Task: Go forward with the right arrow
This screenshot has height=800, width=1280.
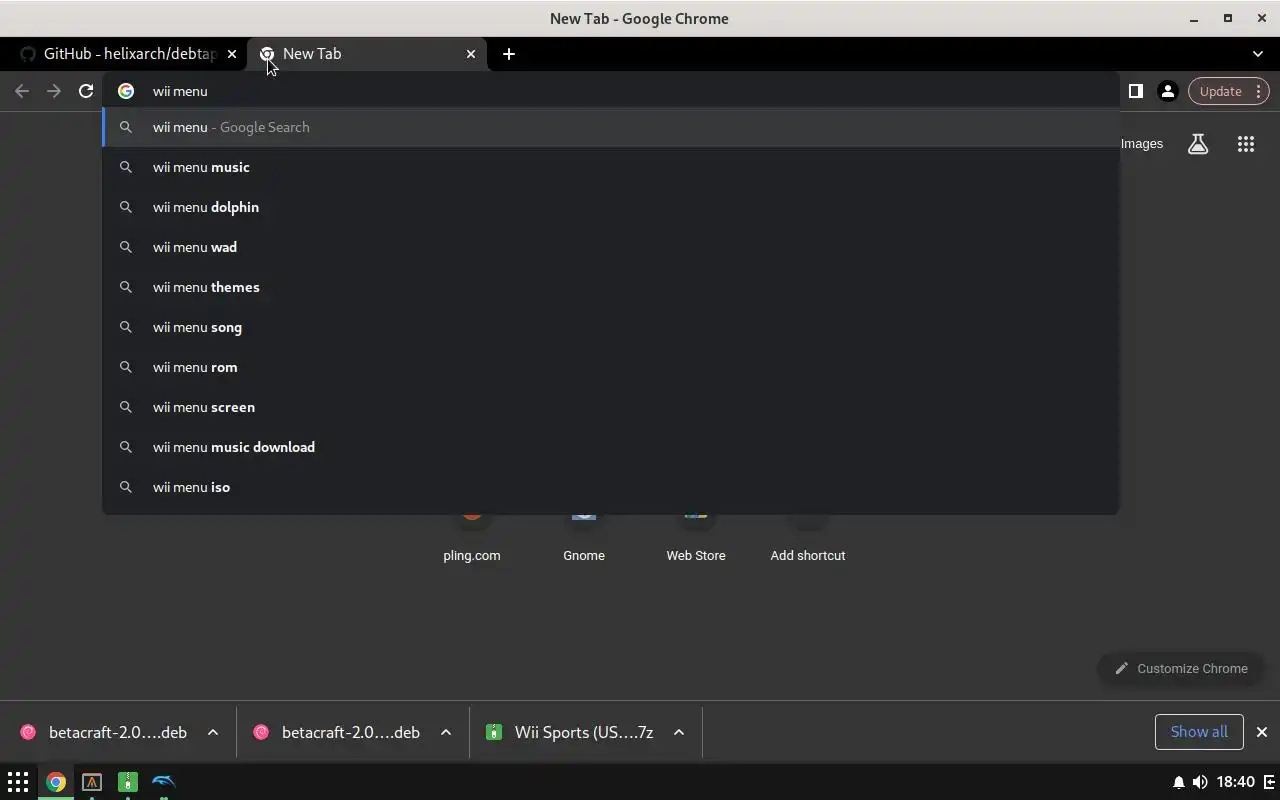Action: click(x=54, y=91)
